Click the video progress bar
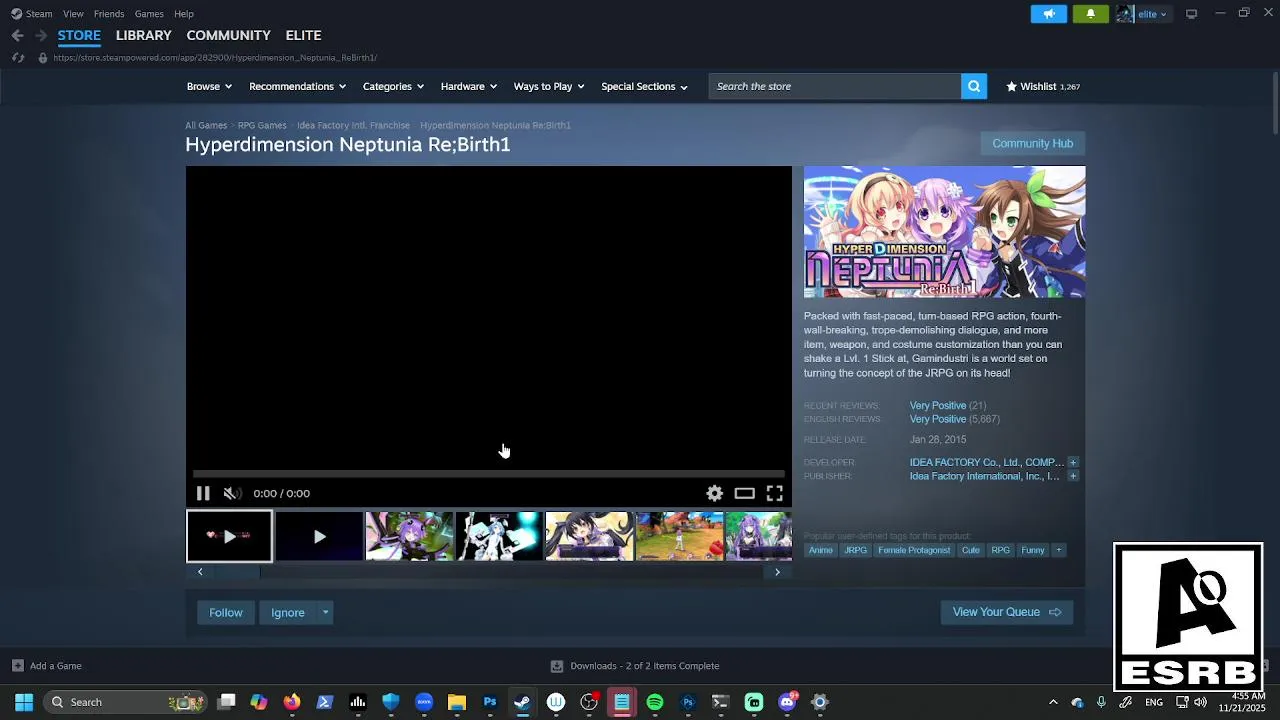The width and height of the screenshot is (1280, 720). (x=488, y=474)
